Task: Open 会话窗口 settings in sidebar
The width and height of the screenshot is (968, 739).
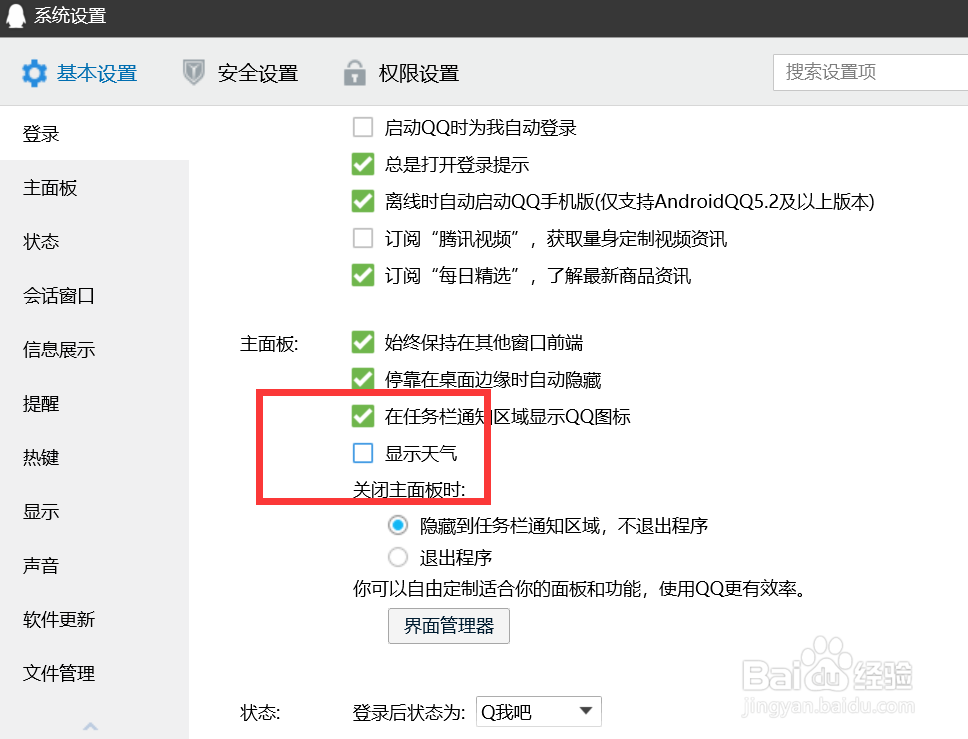Action: point(59,295)
